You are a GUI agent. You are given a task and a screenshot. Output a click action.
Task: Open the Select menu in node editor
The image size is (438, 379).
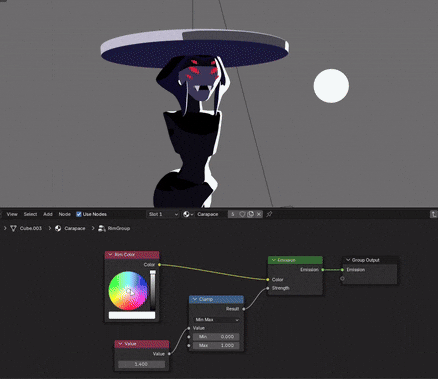coord(30,214)
